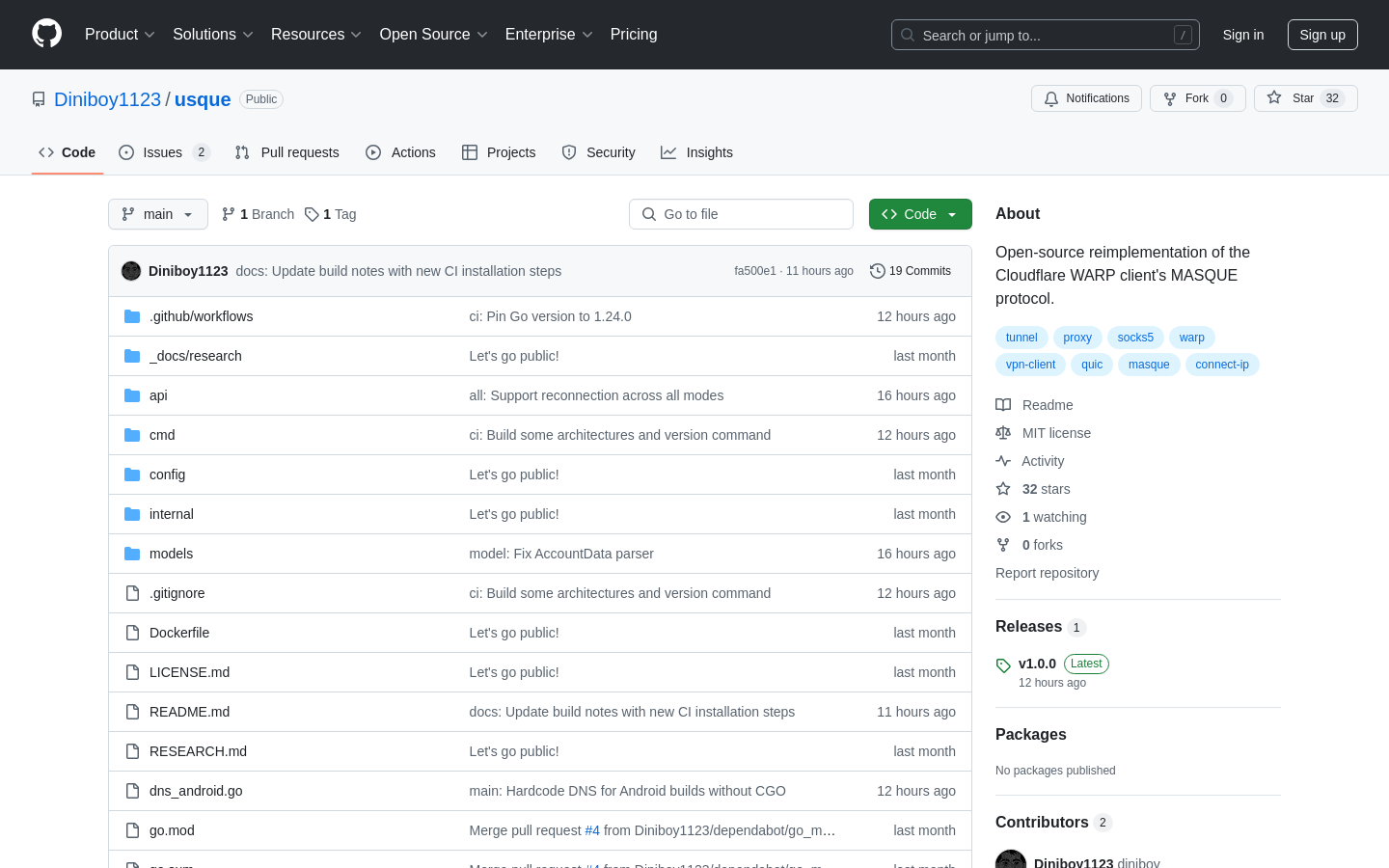This screenshot has width=1389, height=868.
Task: Click the branch icon next to 1 Branch
Action: (x=229, y=214)
